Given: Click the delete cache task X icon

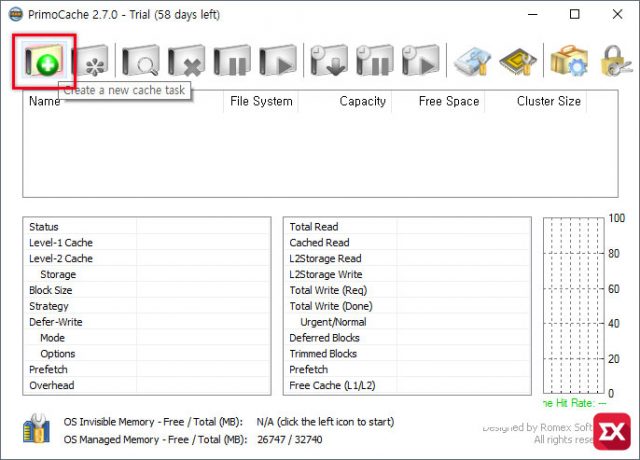Looking at the screenshot, I should (186, 61).
